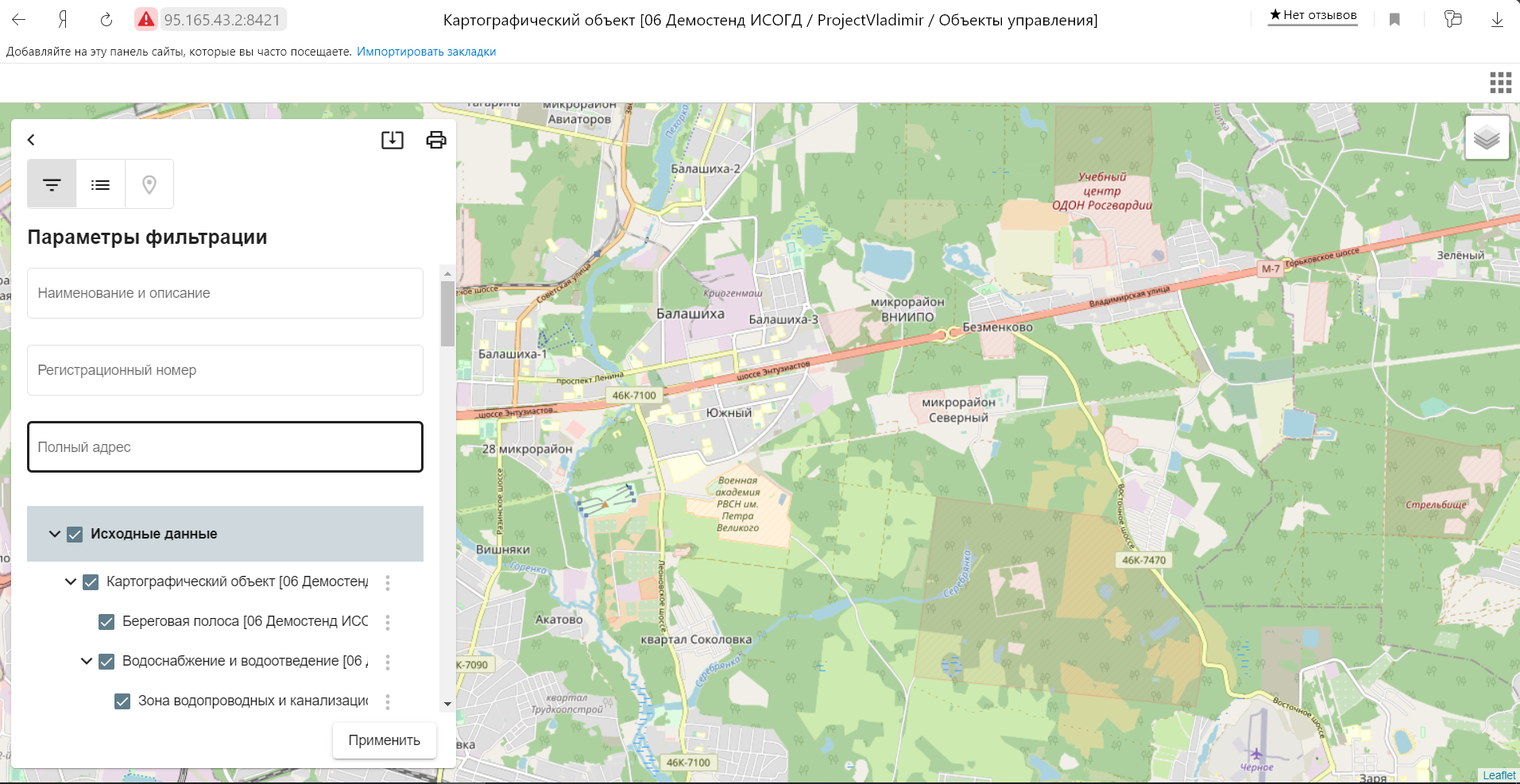The height and width of the screenshot is (784, 1520).
Task: Click the Применить button
Action: click(x=385, y=740)
